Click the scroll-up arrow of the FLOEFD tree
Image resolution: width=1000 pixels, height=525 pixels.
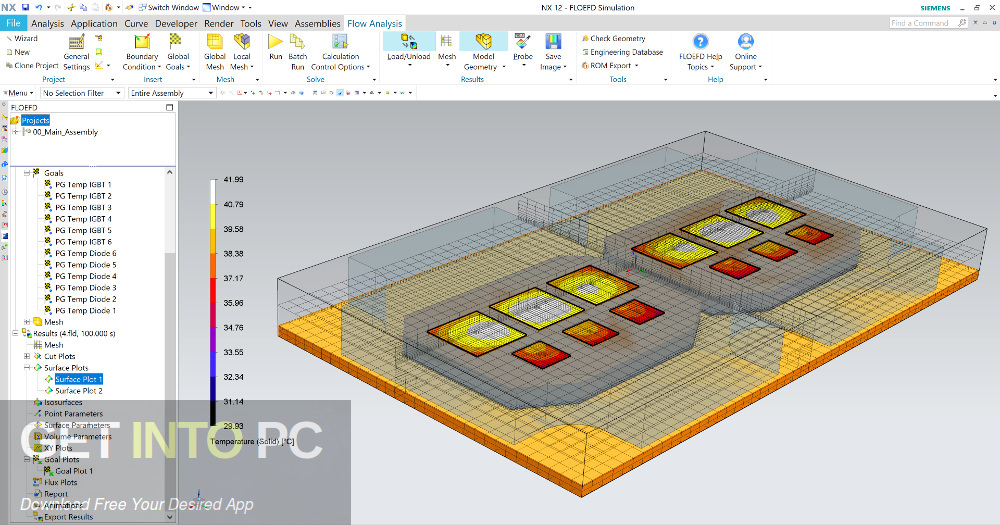(170, 172)
